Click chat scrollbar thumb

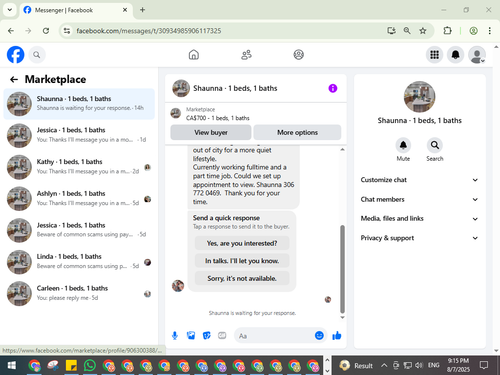pyautogui.click(x=342, y=269)
